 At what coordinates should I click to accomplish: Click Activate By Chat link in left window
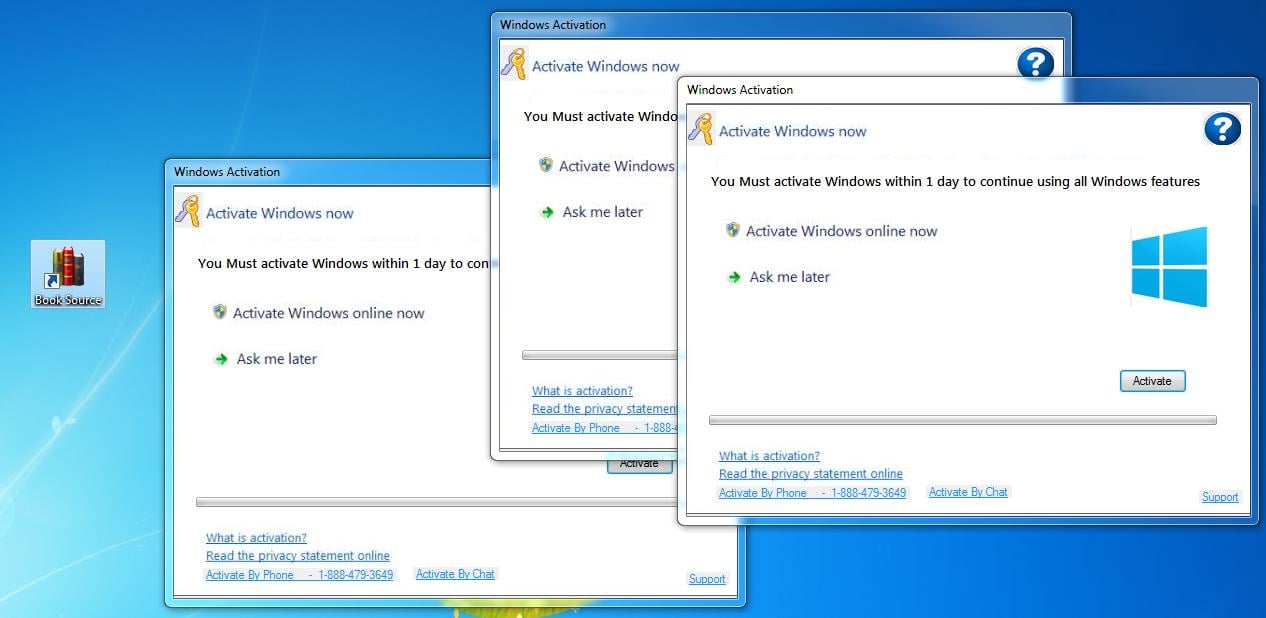[x=455, y=574]
